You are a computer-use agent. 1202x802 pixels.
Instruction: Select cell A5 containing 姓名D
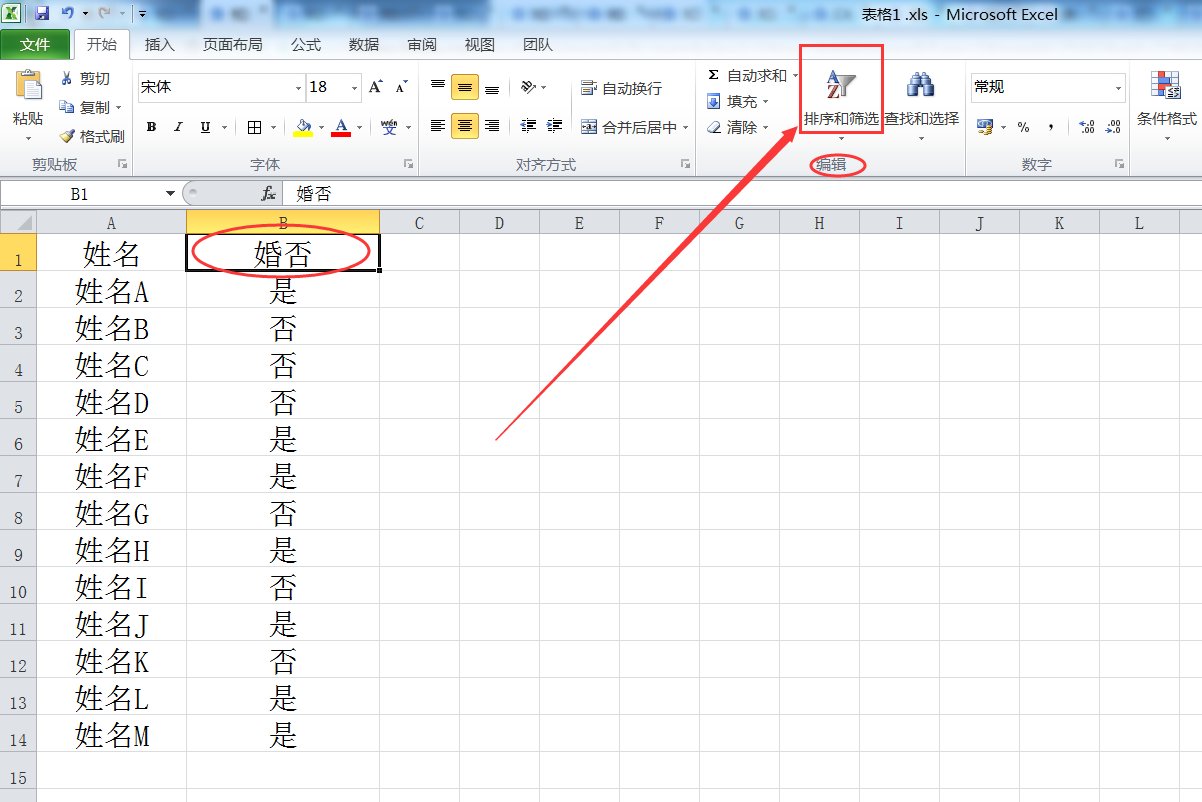click(111, 402)
